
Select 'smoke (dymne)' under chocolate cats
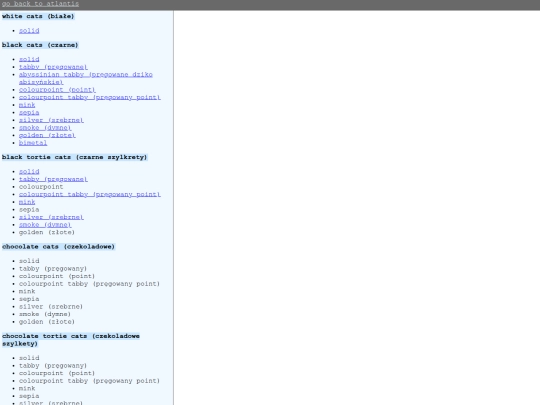point(45,314)
